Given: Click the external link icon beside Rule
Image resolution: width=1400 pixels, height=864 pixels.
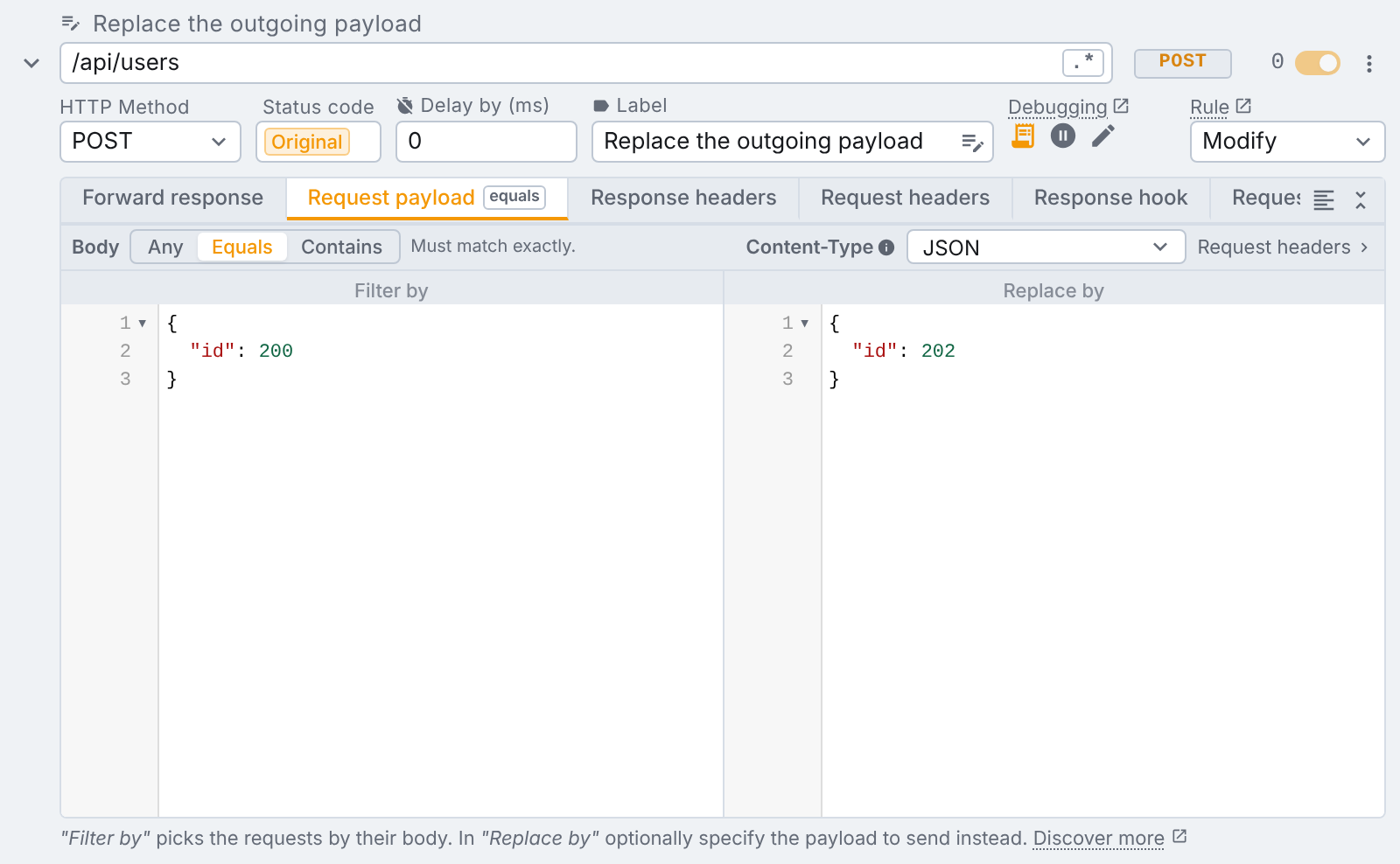Looking at the screenshot, I should [x=1243, y=106].
